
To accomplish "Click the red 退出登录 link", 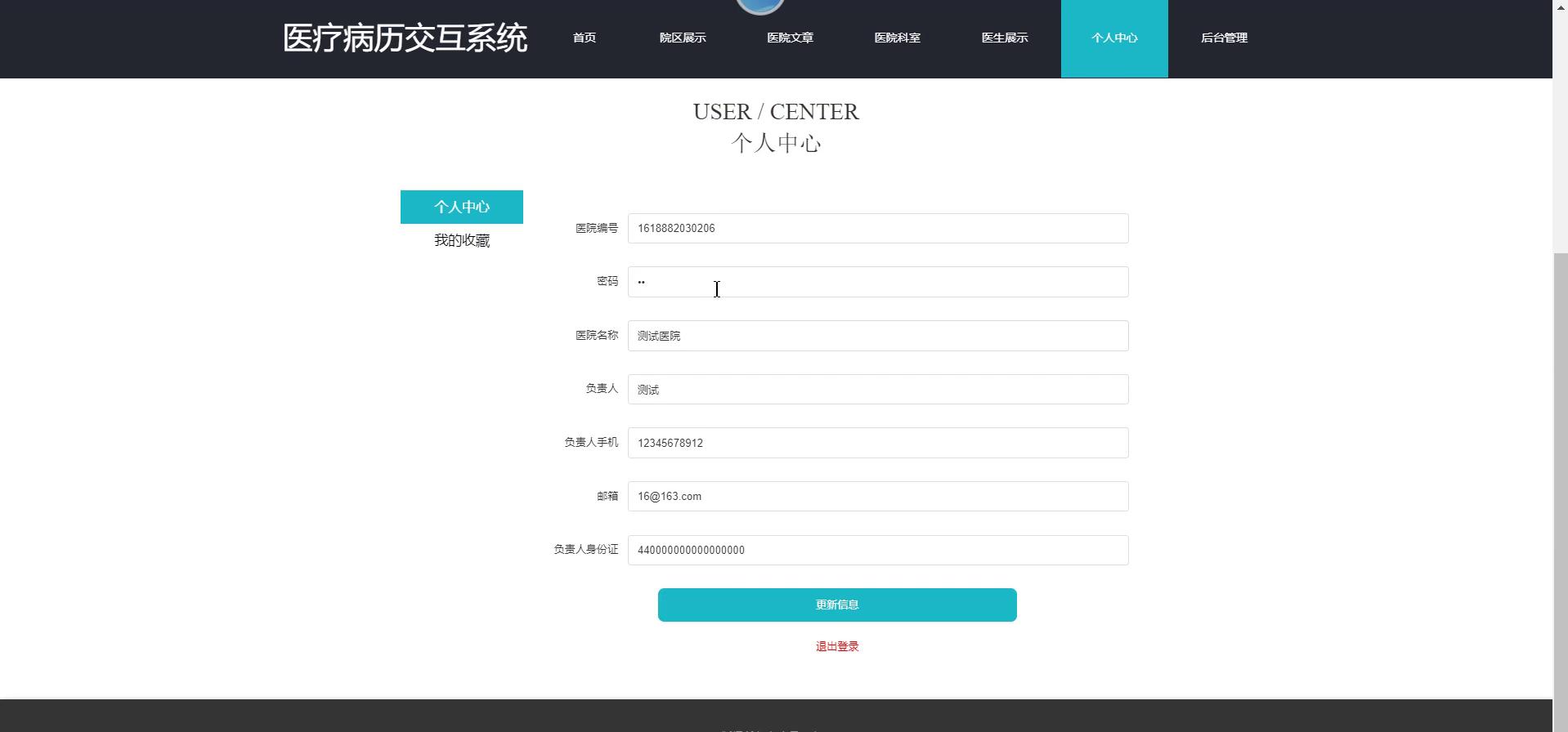I will pos(836,646).
